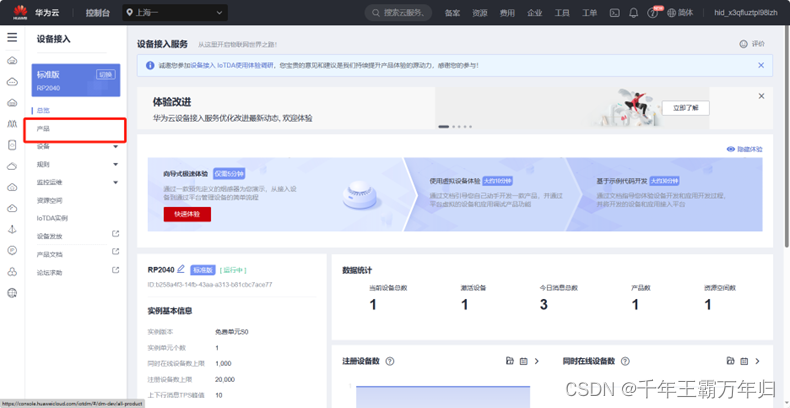Open the notification bell

(x=634, y=13)
